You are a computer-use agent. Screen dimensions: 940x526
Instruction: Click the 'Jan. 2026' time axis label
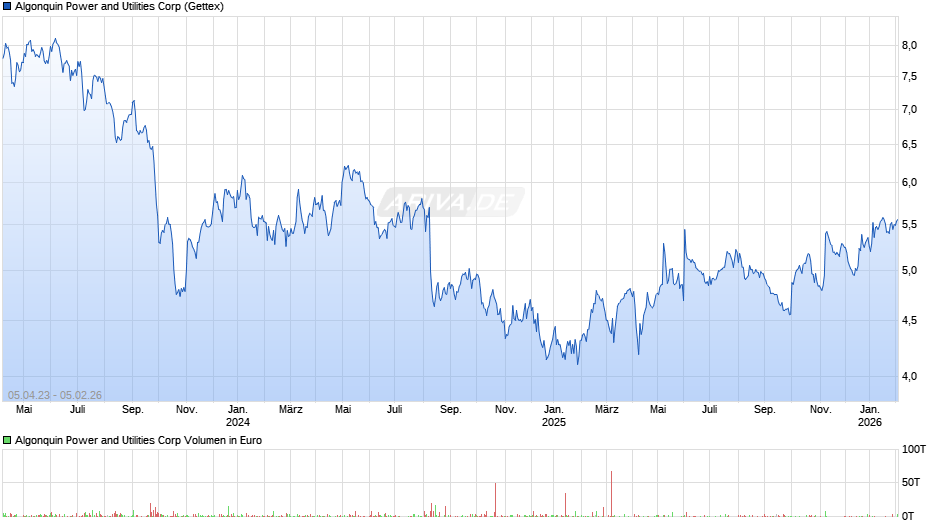[x=870, y=416]
